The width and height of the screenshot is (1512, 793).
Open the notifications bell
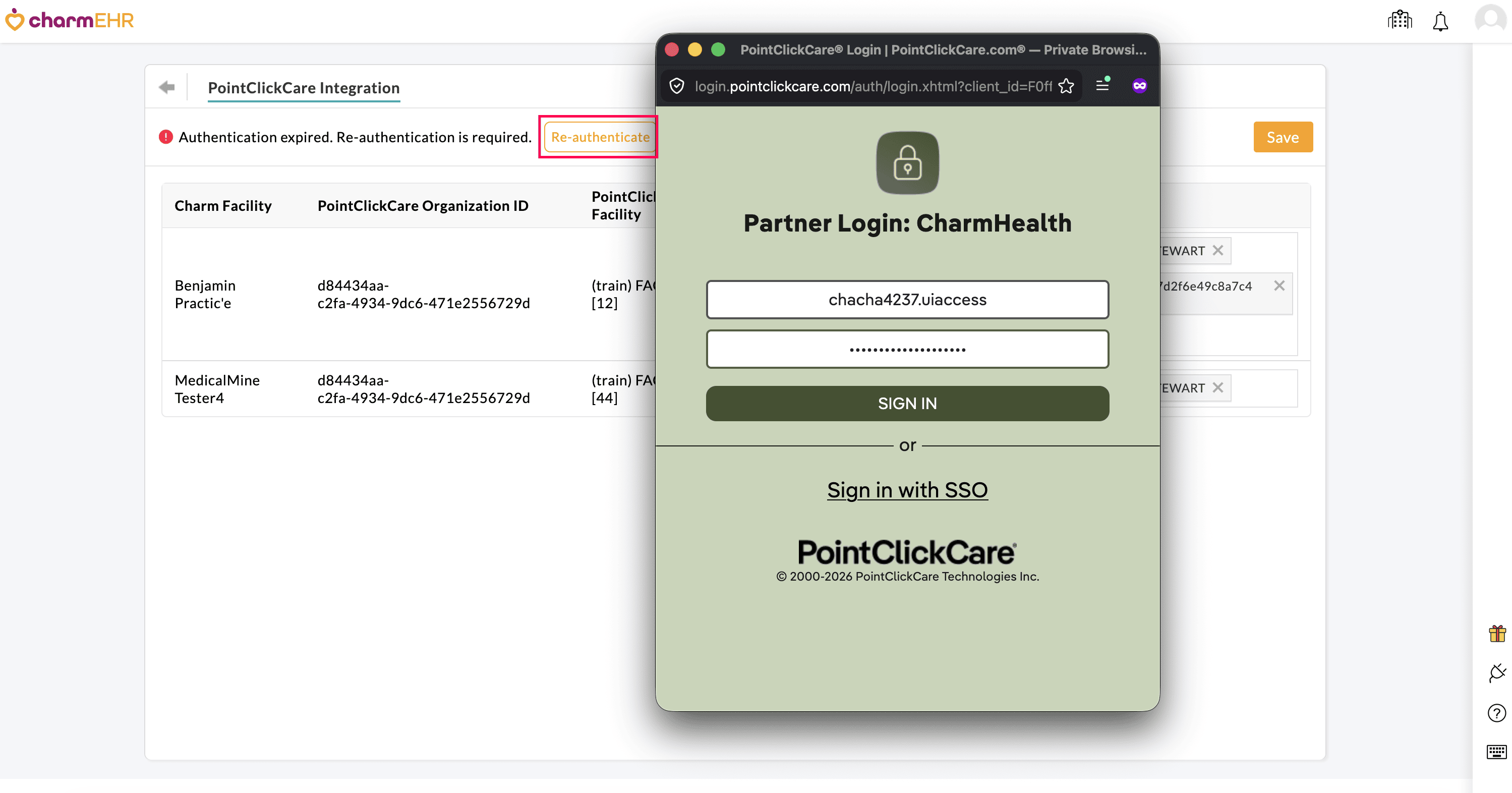1440,22
